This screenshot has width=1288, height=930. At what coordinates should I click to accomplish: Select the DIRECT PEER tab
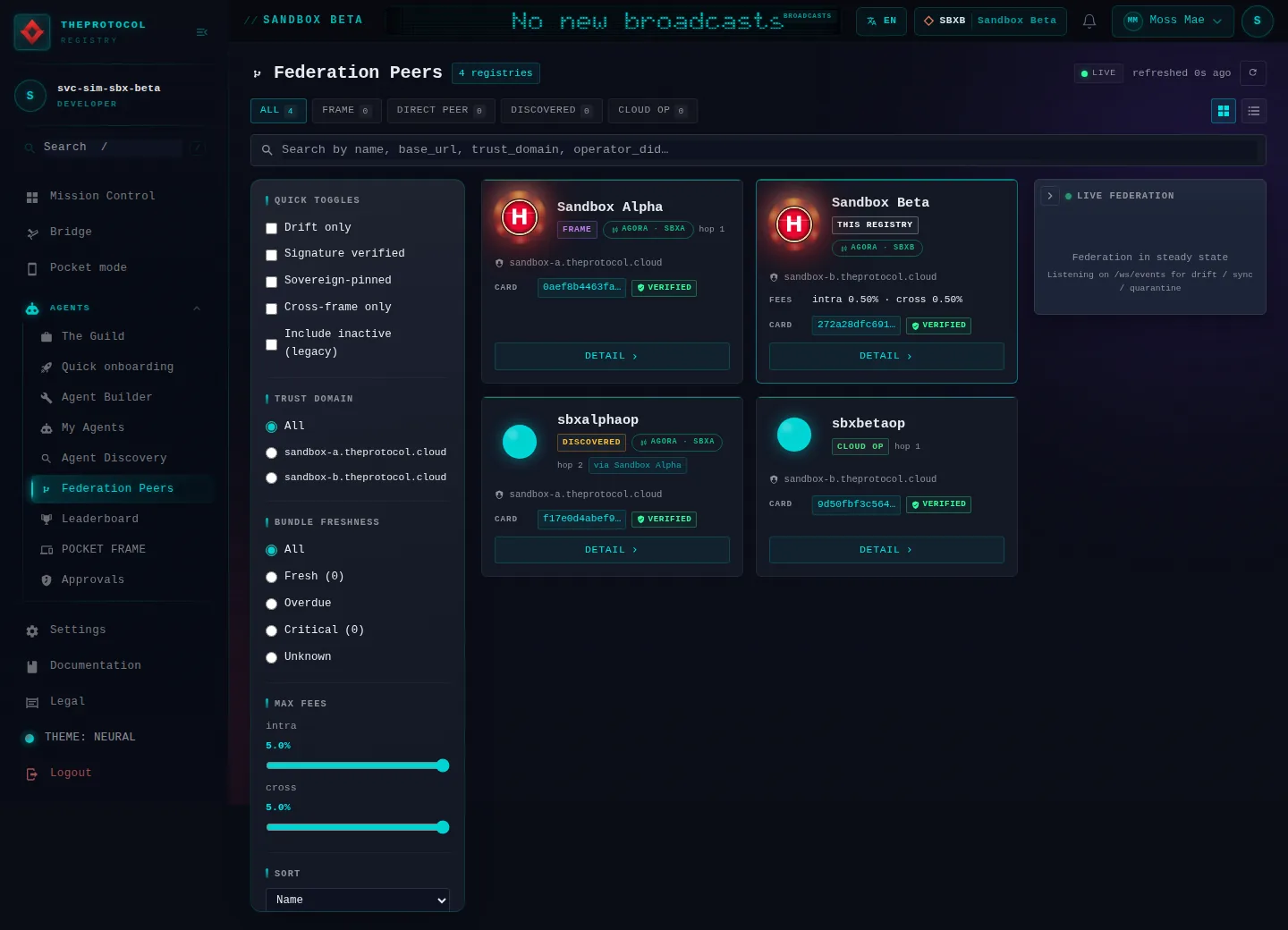click(441, 110)
